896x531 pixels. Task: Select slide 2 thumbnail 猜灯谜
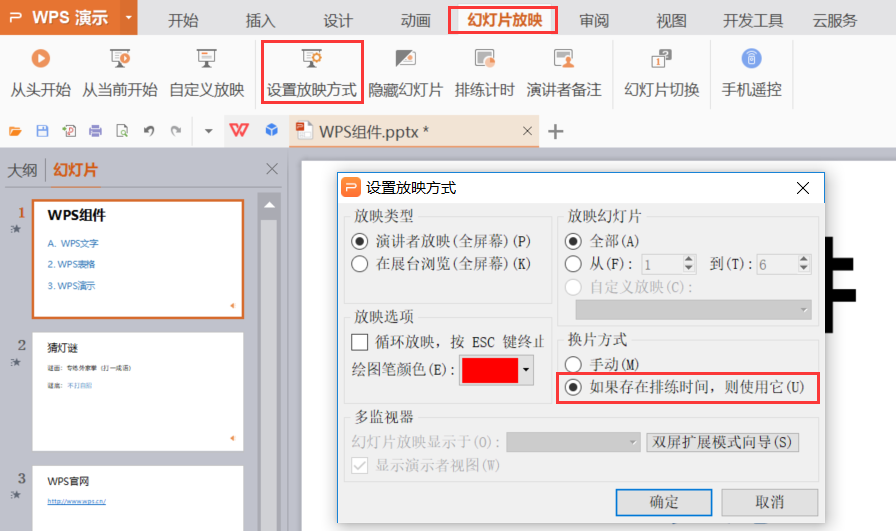coord(138,392)
